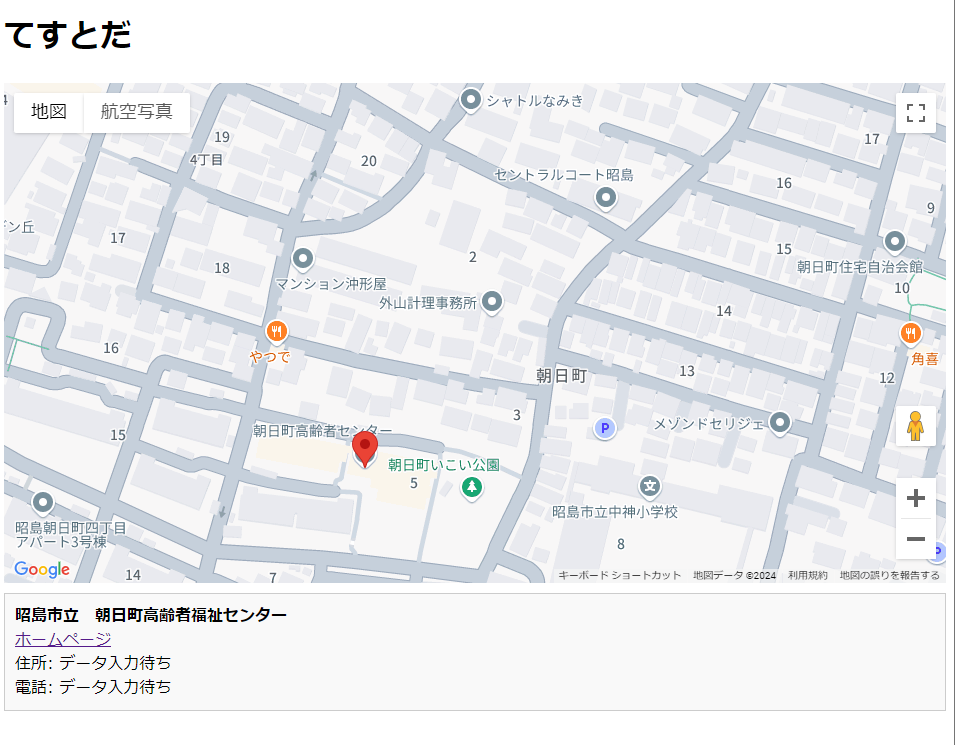The image size is (955, 745).
Task: Switch to 地図 map view
Action: coord(49,112)
